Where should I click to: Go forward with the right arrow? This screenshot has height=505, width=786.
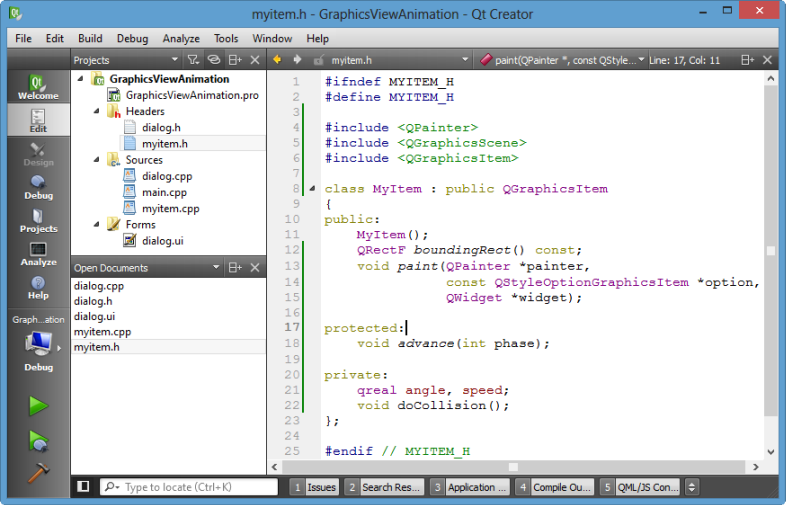tap(297, 60)
